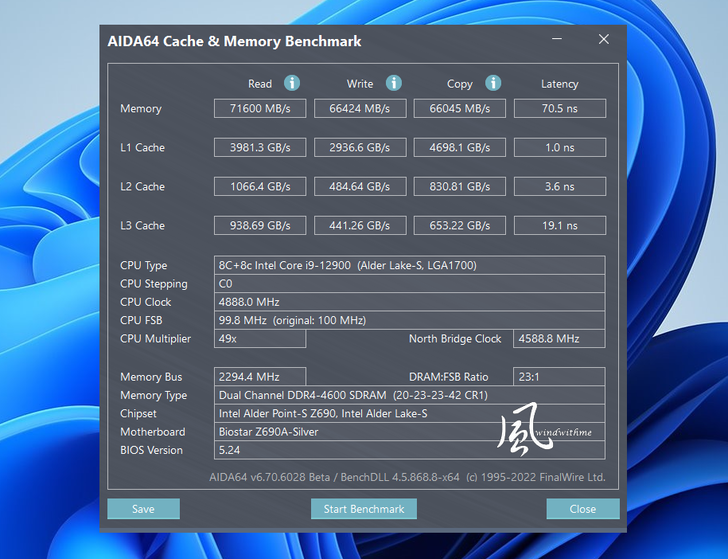
Task: Minimize the AIDA64 benchmark window
Action: click(x=557, y=39)
